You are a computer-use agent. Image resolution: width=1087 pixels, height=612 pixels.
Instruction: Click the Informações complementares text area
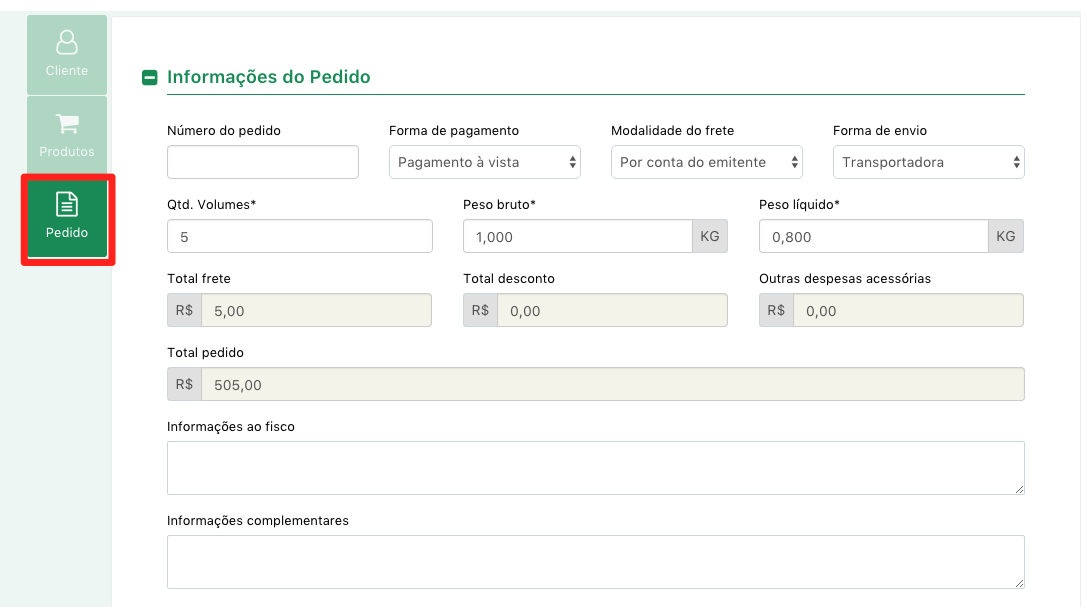595,562
